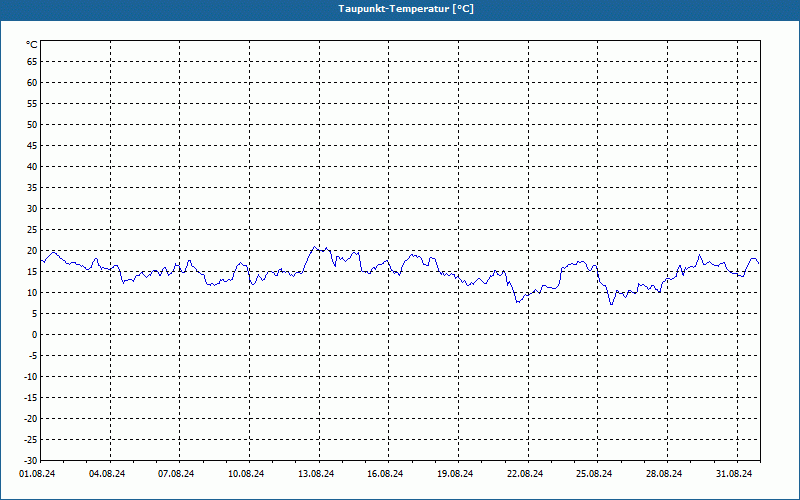
Task: Click the -5 value on y-axis
Action: pyautogui.click(x=32, y=356)
